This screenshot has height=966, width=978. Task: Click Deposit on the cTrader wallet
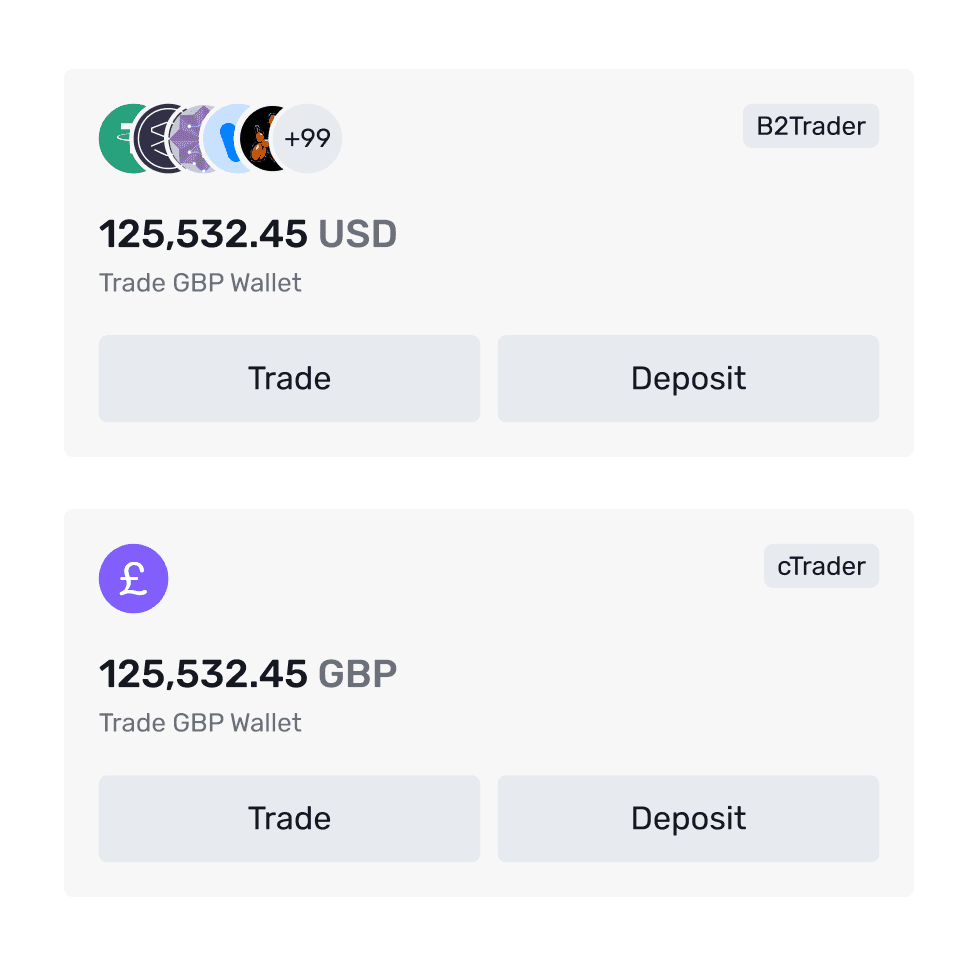click(x=688, y=818)
